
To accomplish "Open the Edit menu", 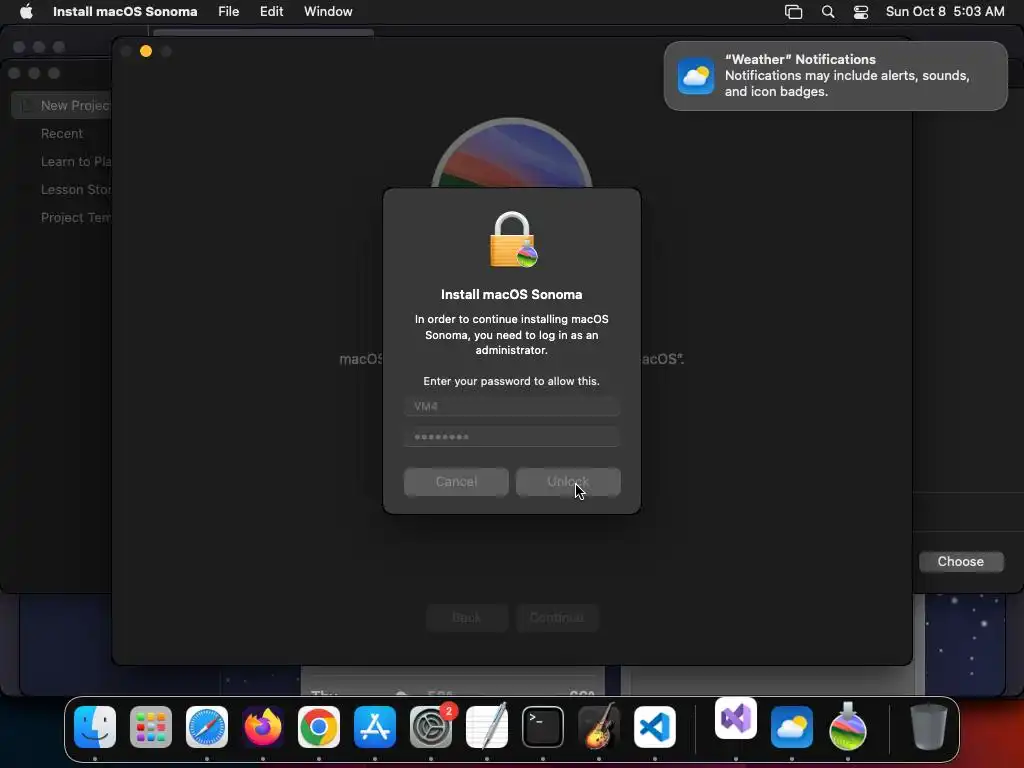I will click(x=271, y=11).
